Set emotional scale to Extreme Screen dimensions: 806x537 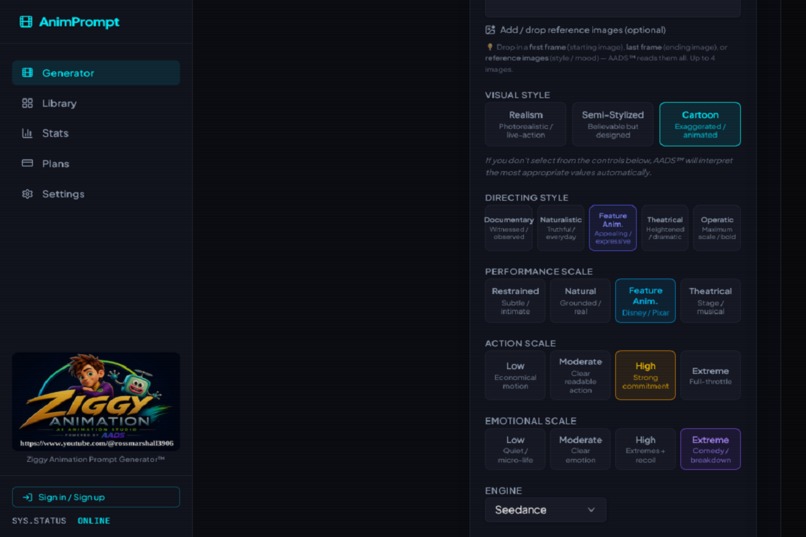click(x=710, y=449)
